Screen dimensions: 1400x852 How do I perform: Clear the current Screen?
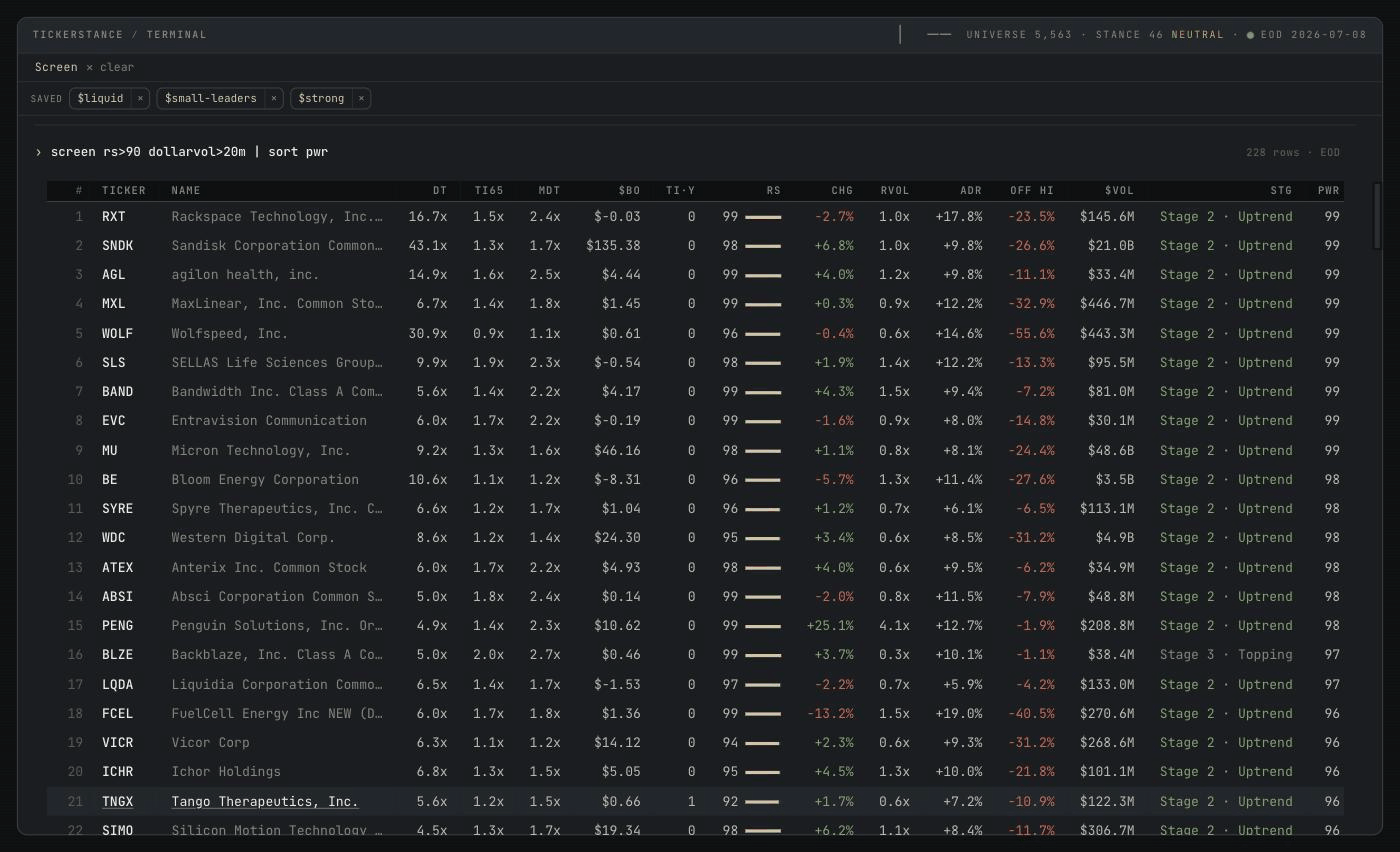tap(110, 67)
